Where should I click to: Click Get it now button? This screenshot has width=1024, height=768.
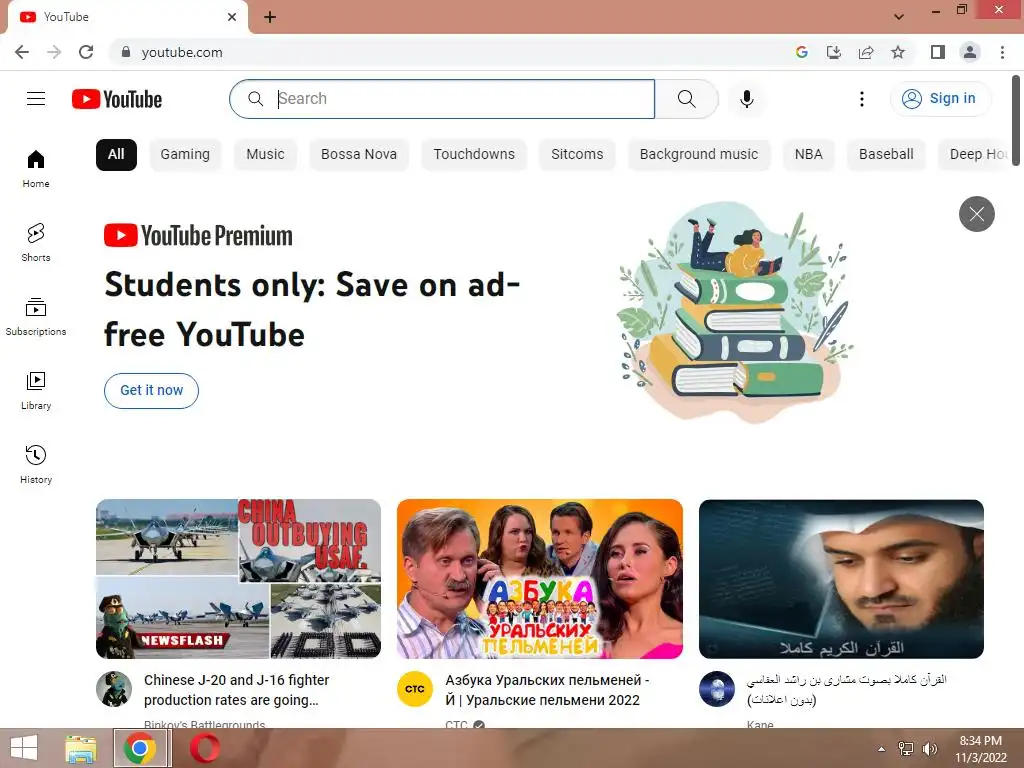(152, 391)
